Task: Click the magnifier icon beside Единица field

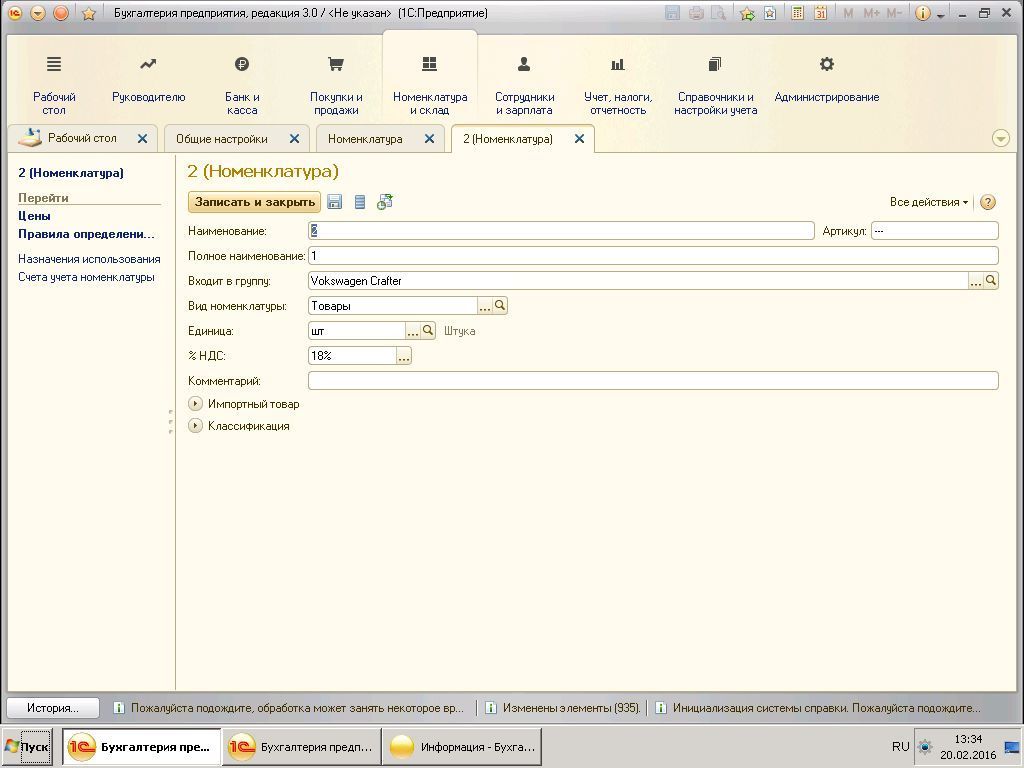Action: coord(428,331)
